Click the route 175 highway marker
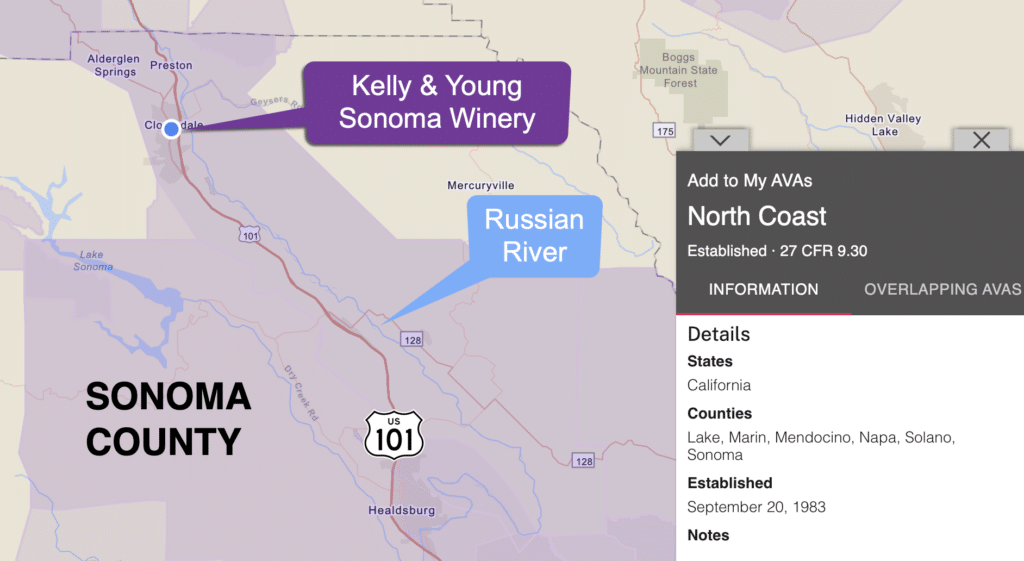The height and width of the screenshot is (561, 1024). [665, 131]
